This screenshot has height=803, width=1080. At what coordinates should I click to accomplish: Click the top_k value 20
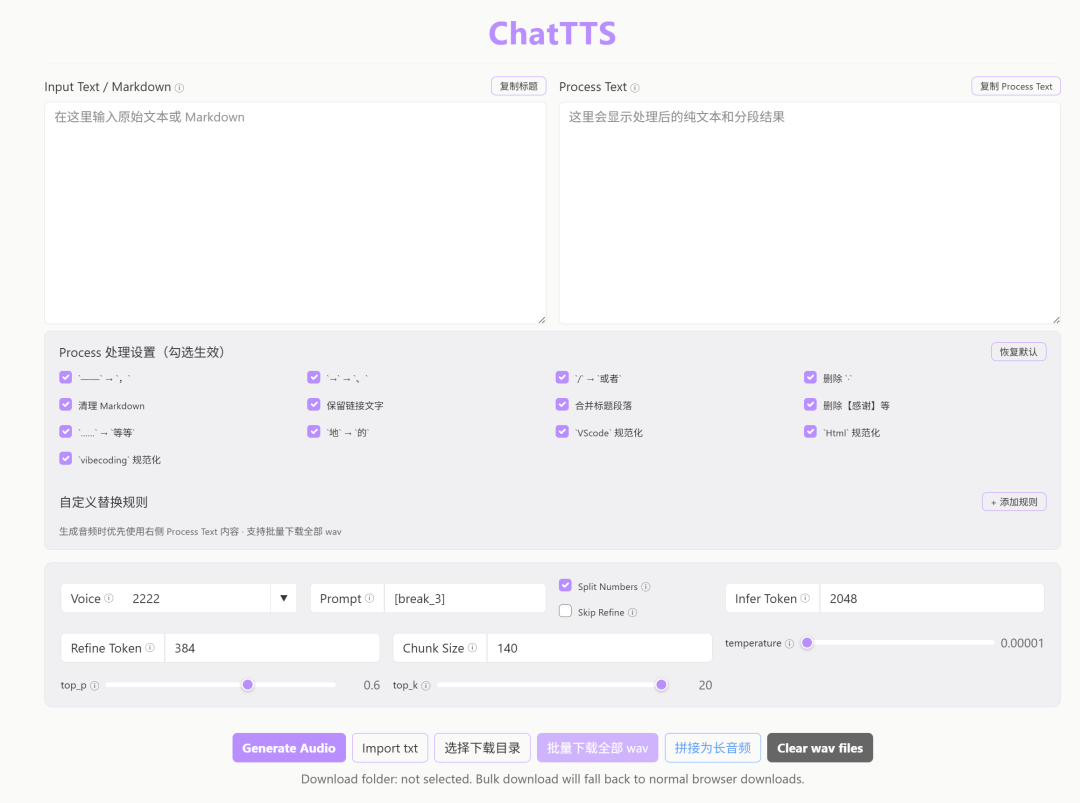(x=705, y=685)
